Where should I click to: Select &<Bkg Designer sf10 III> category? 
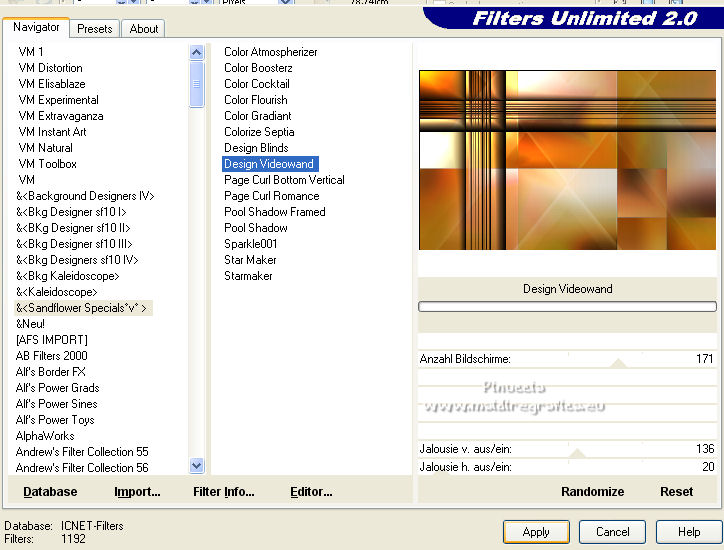pyautogui.click(x=74, y=244)
